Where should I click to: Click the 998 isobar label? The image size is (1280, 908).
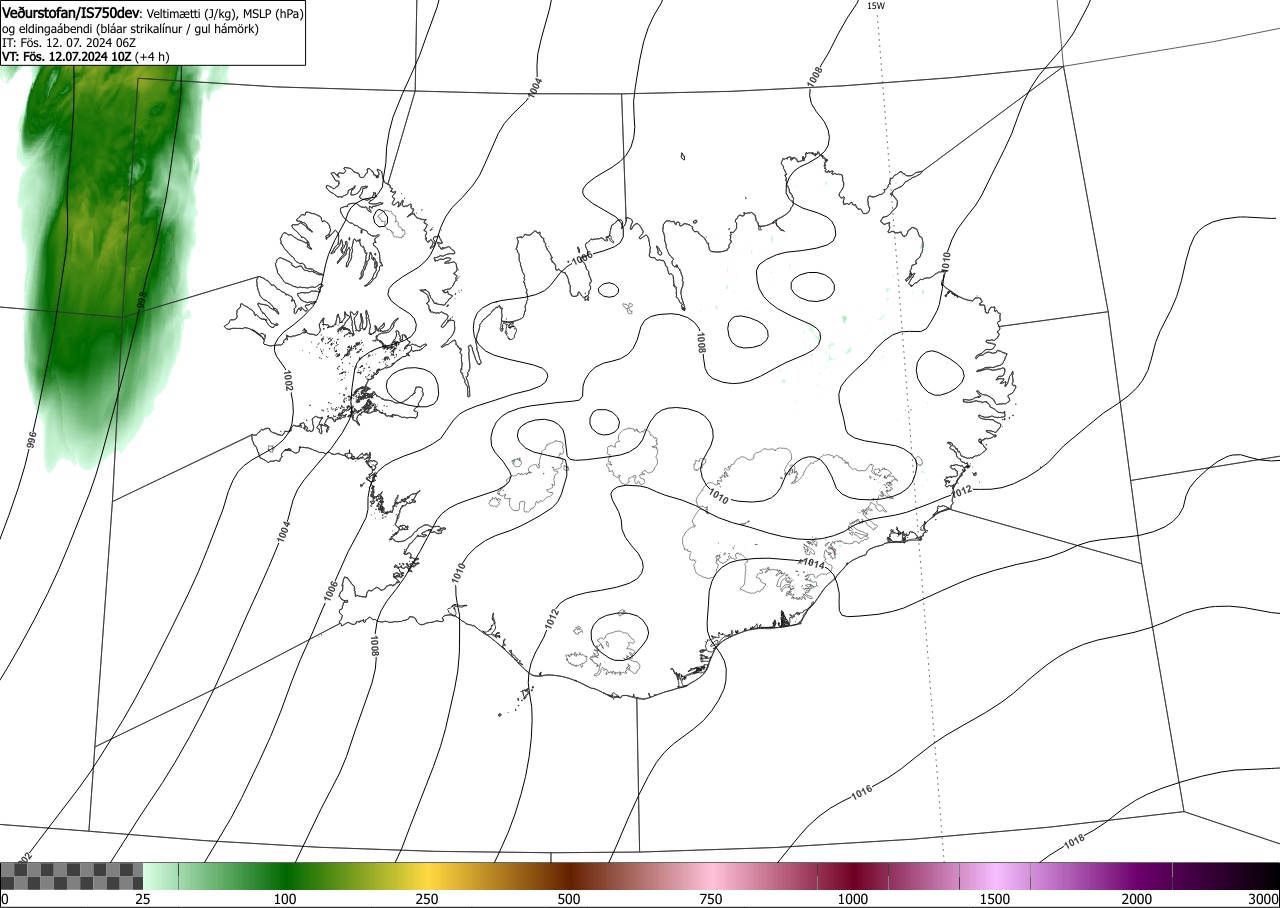click(141, 300)
